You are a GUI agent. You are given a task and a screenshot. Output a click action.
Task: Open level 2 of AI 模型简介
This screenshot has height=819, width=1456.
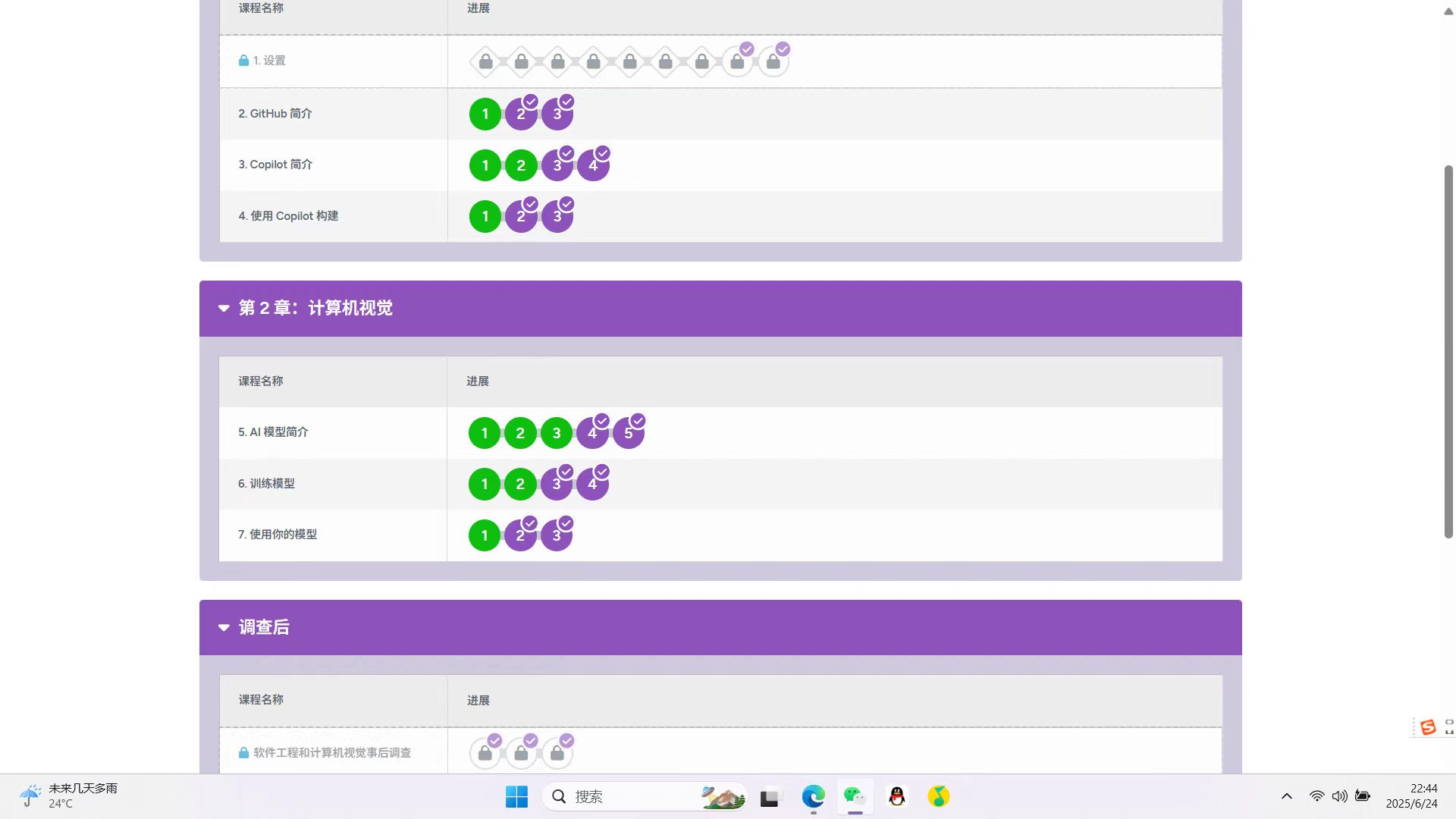(x=520, y=433)
